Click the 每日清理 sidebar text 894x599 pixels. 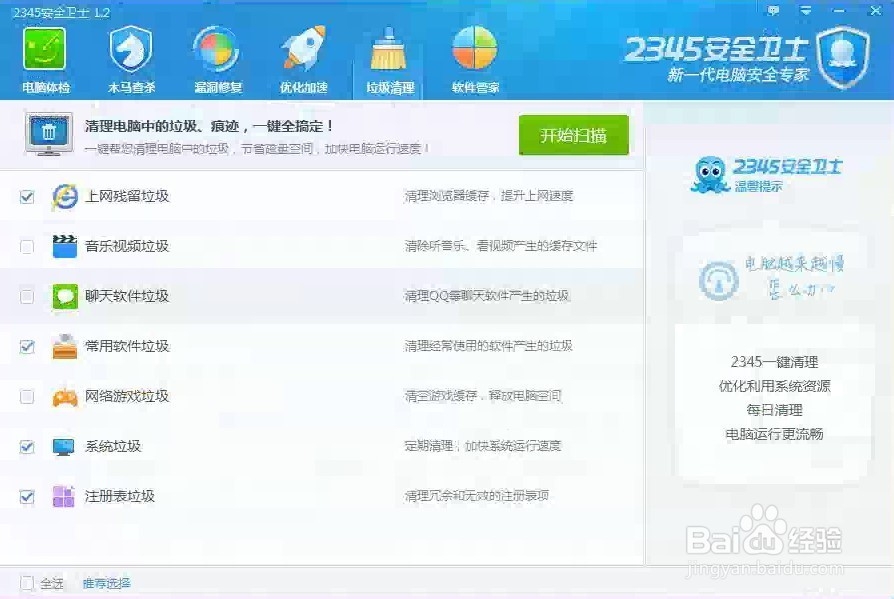tap(774, 410)
